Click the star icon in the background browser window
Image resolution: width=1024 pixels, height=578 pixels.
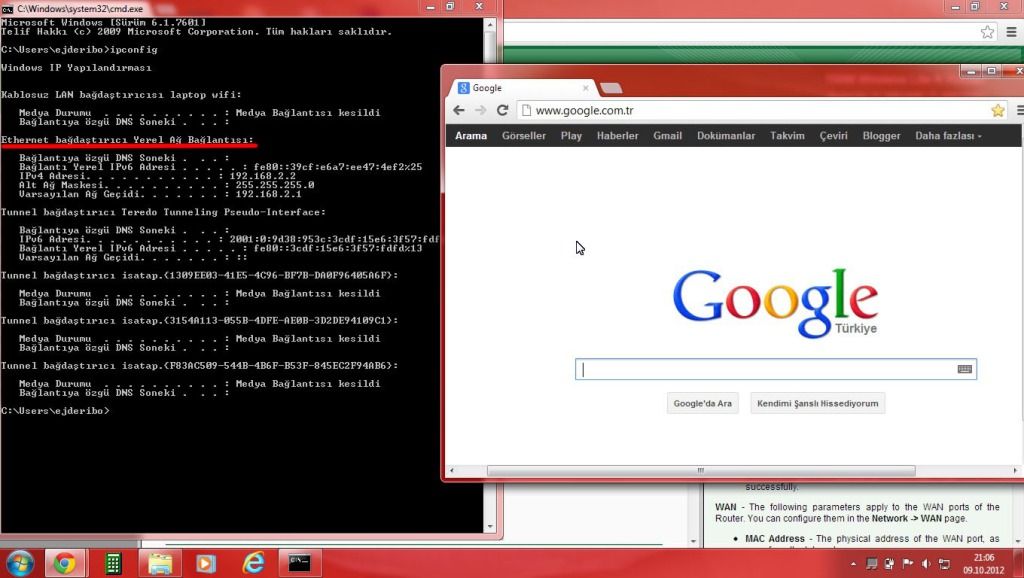(987, 32)
